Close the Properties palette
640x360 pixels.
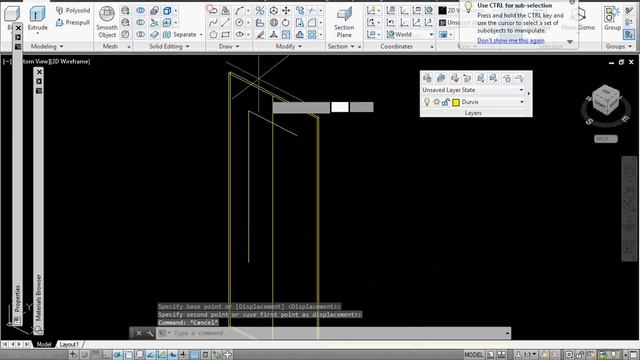tap(18, 28)
